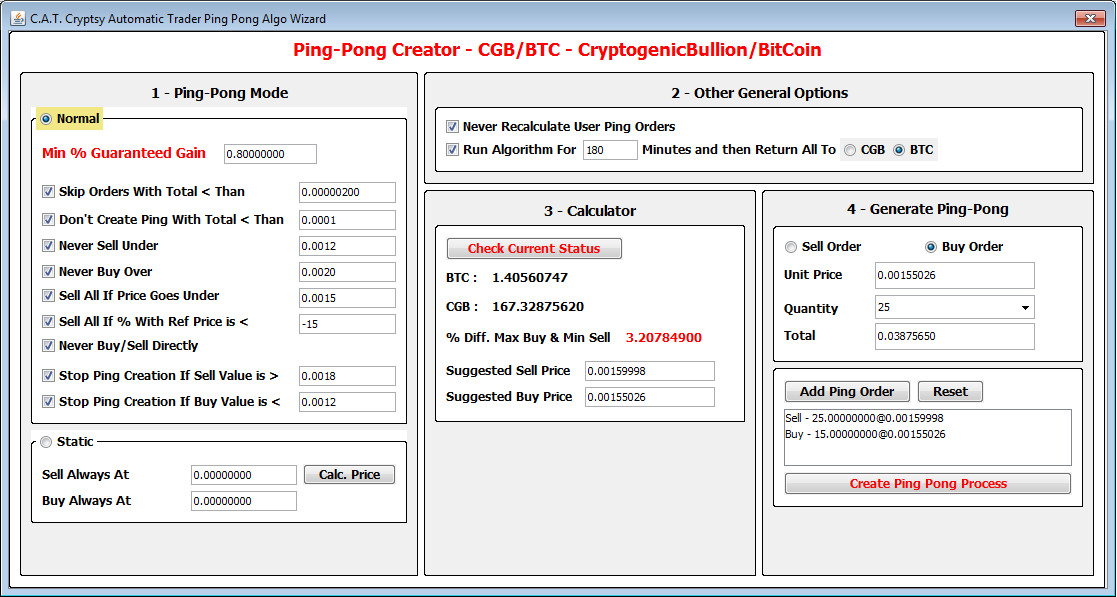Click the Run Algorithm minutes field showing 180
This screenshot has height=597, width=1117.
pos(610,150)
